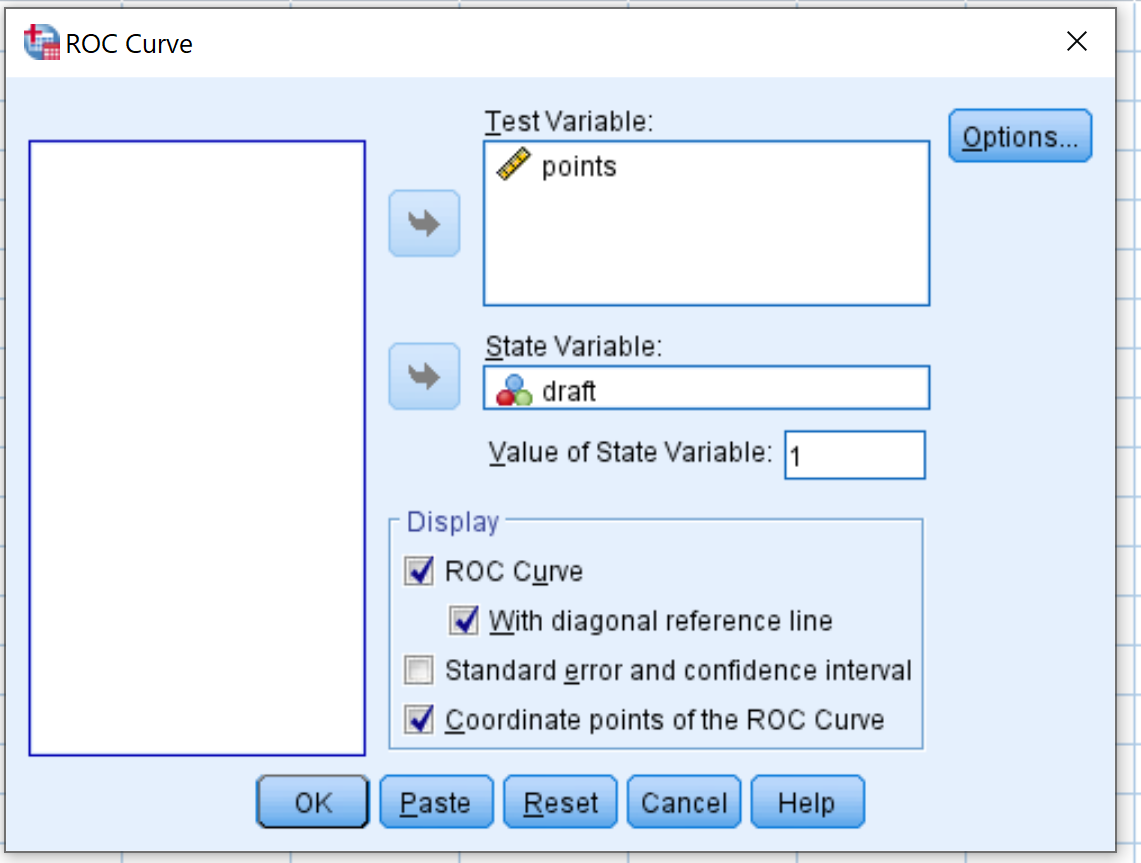This screenshot has width=1141, height=863.
Task: Uncheck the ROC Curve checkbox
Action: pos(419,571)
